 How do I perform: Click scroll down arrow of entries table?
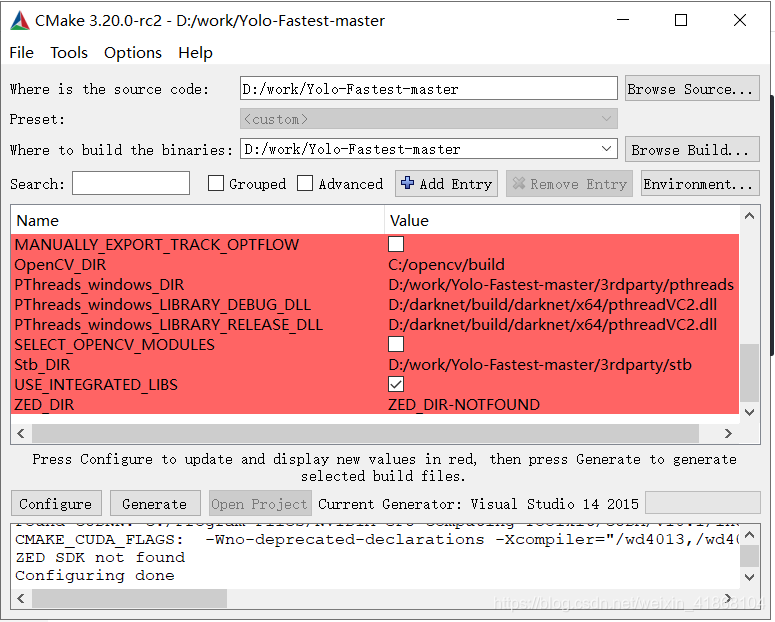coord(749,412)
